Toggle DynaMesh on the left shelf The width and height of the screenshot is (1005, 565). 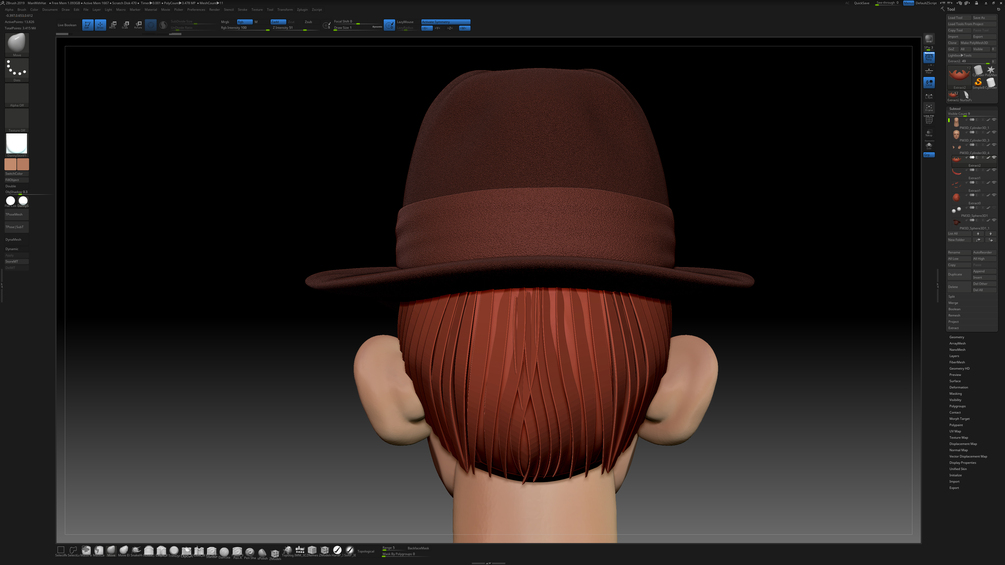(13, 240)
